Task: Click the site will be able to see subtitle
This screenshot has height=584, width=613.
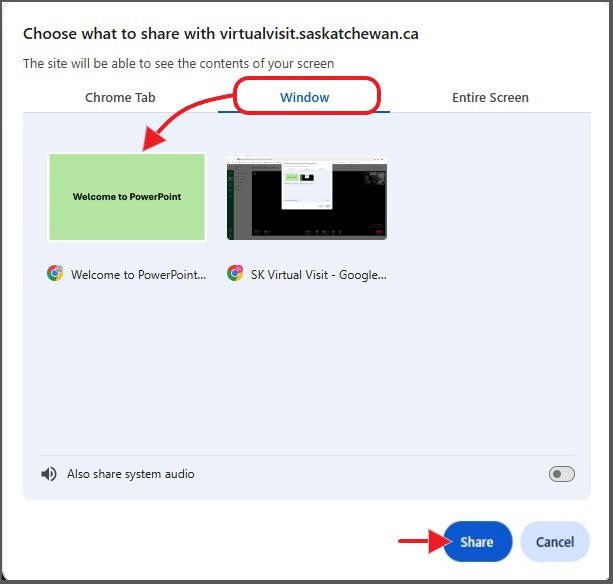Action: point(179,63)
